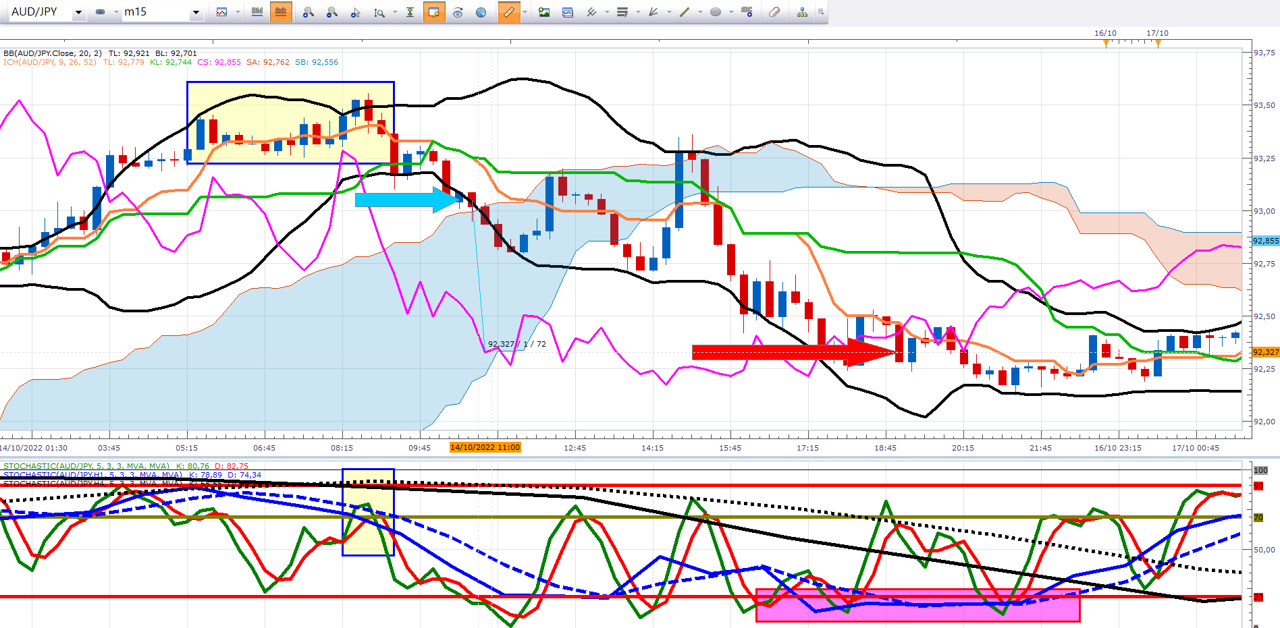
Task: Select the ellipse shape drawing tool
Action: (x=716, y=13)
